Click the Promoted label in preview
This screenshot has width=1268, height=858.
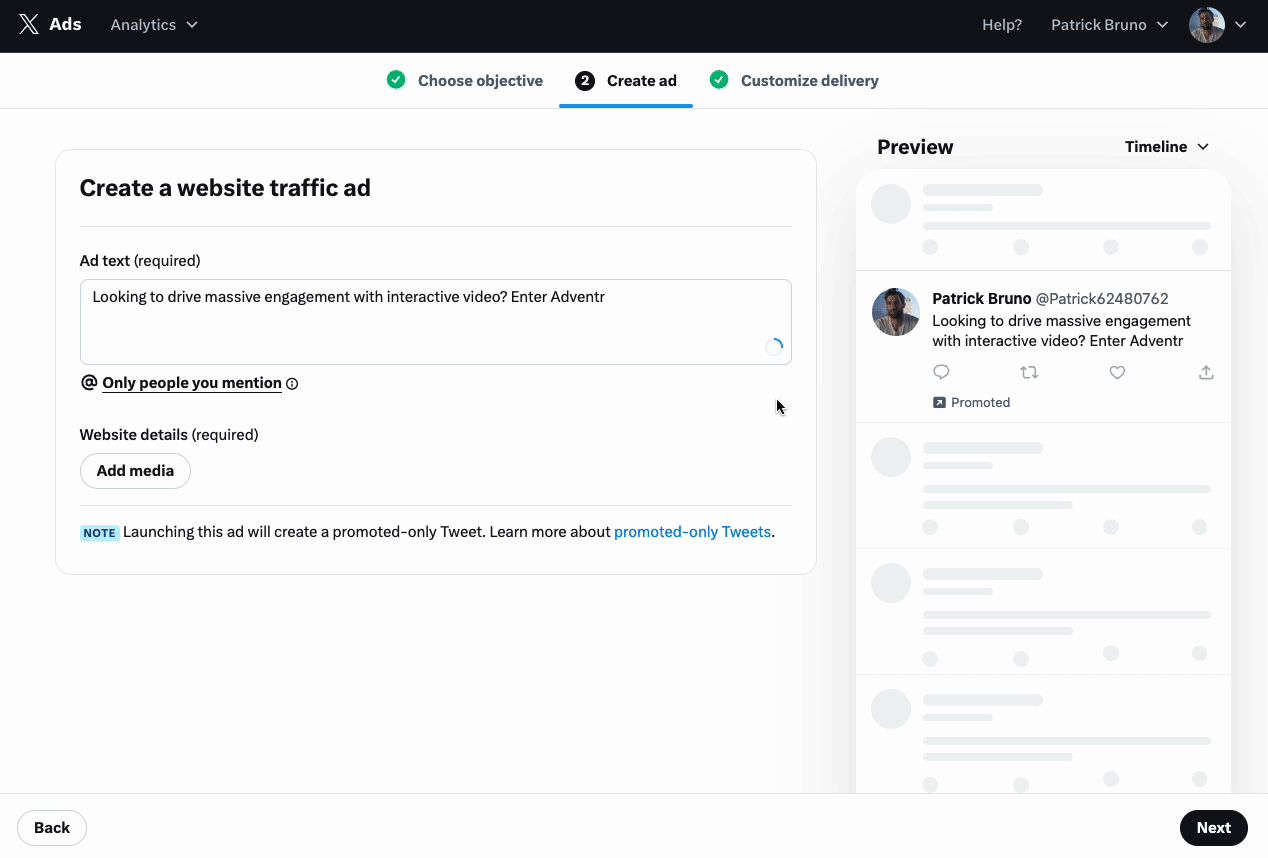coord(981,402)
